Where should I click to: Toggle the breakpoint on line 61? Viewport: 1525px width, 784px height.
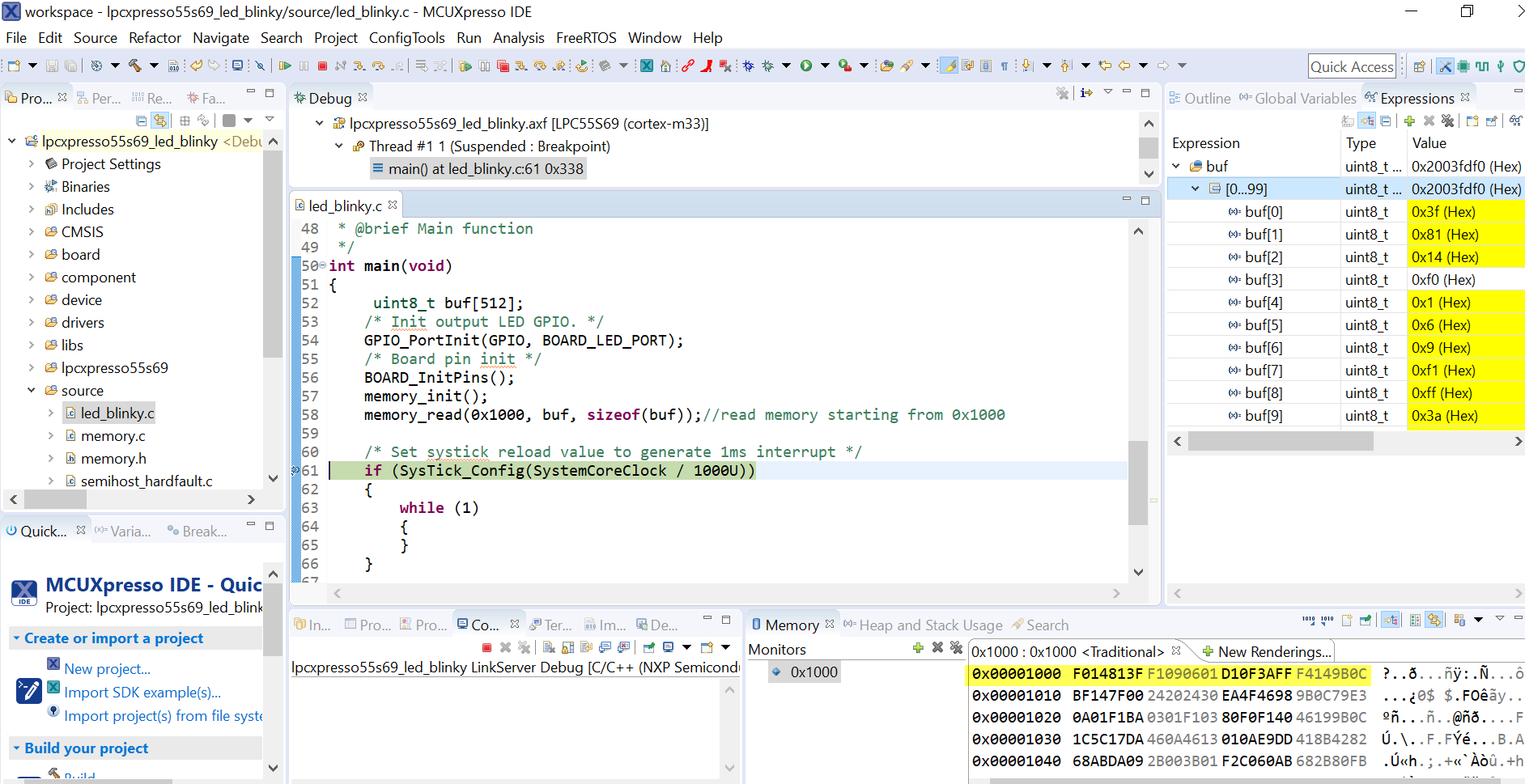(x=296, y=470)
